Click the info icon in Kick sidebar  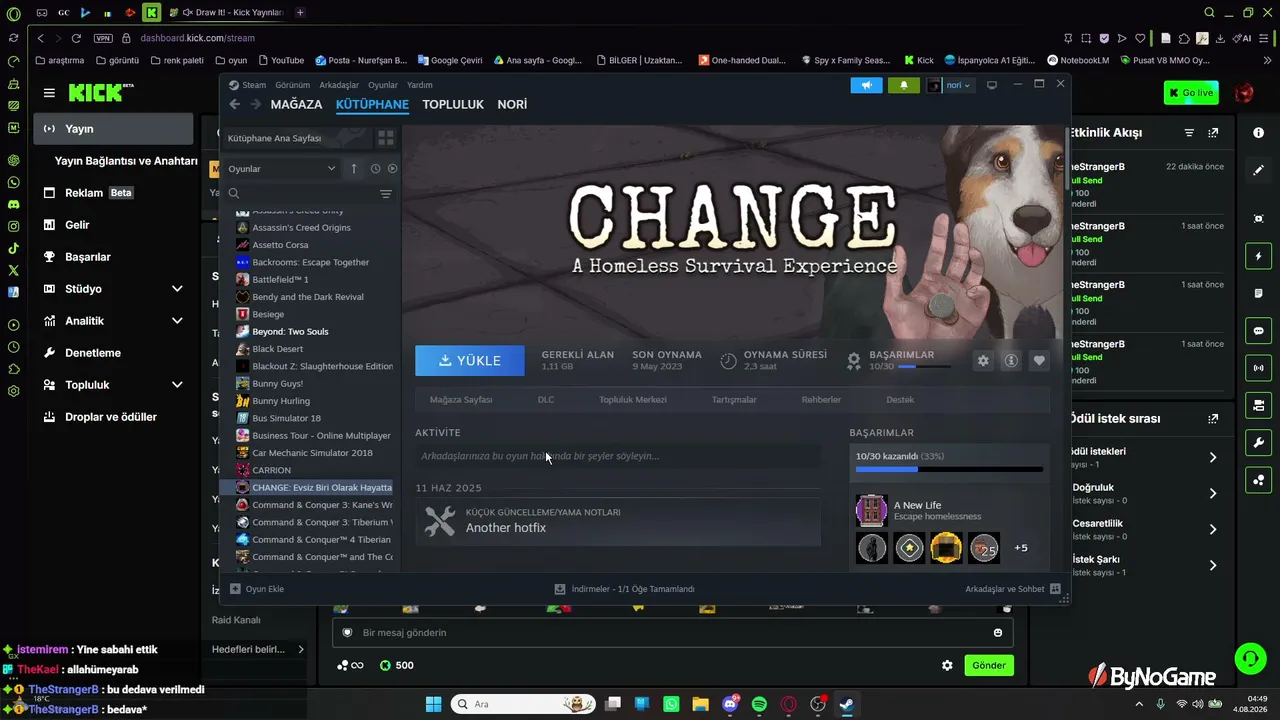point(1258,133)
